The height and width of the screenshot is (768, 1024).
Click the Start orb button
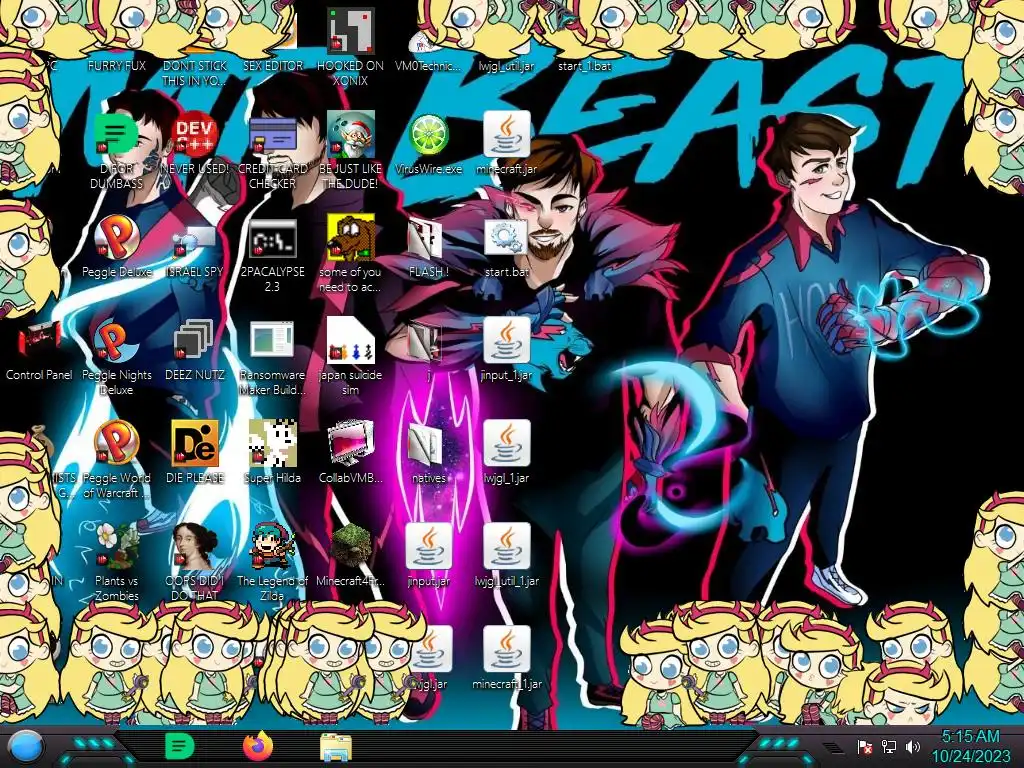point(26,747)
